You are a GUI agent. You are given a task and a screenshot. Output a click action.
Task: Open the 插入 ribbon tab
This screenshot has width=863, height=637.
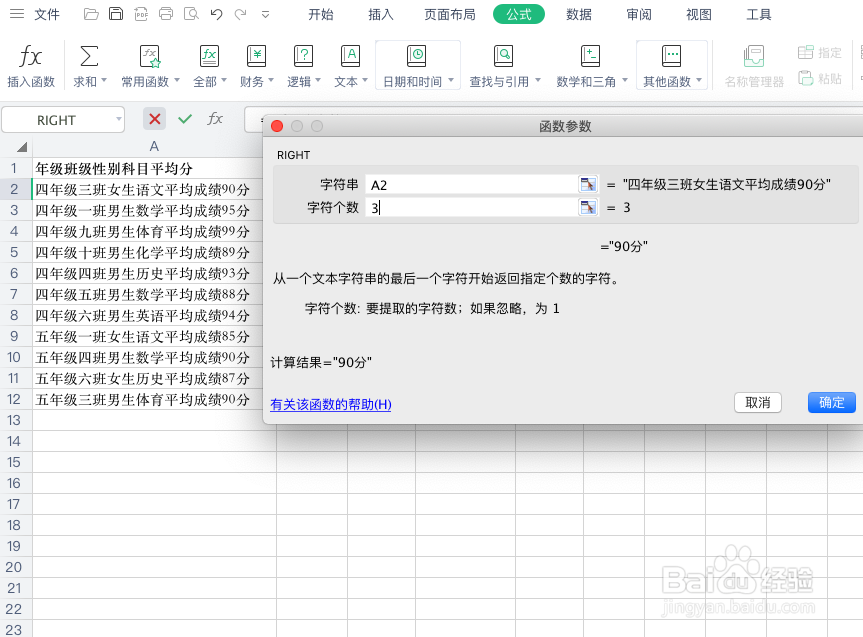click(380, 15)
